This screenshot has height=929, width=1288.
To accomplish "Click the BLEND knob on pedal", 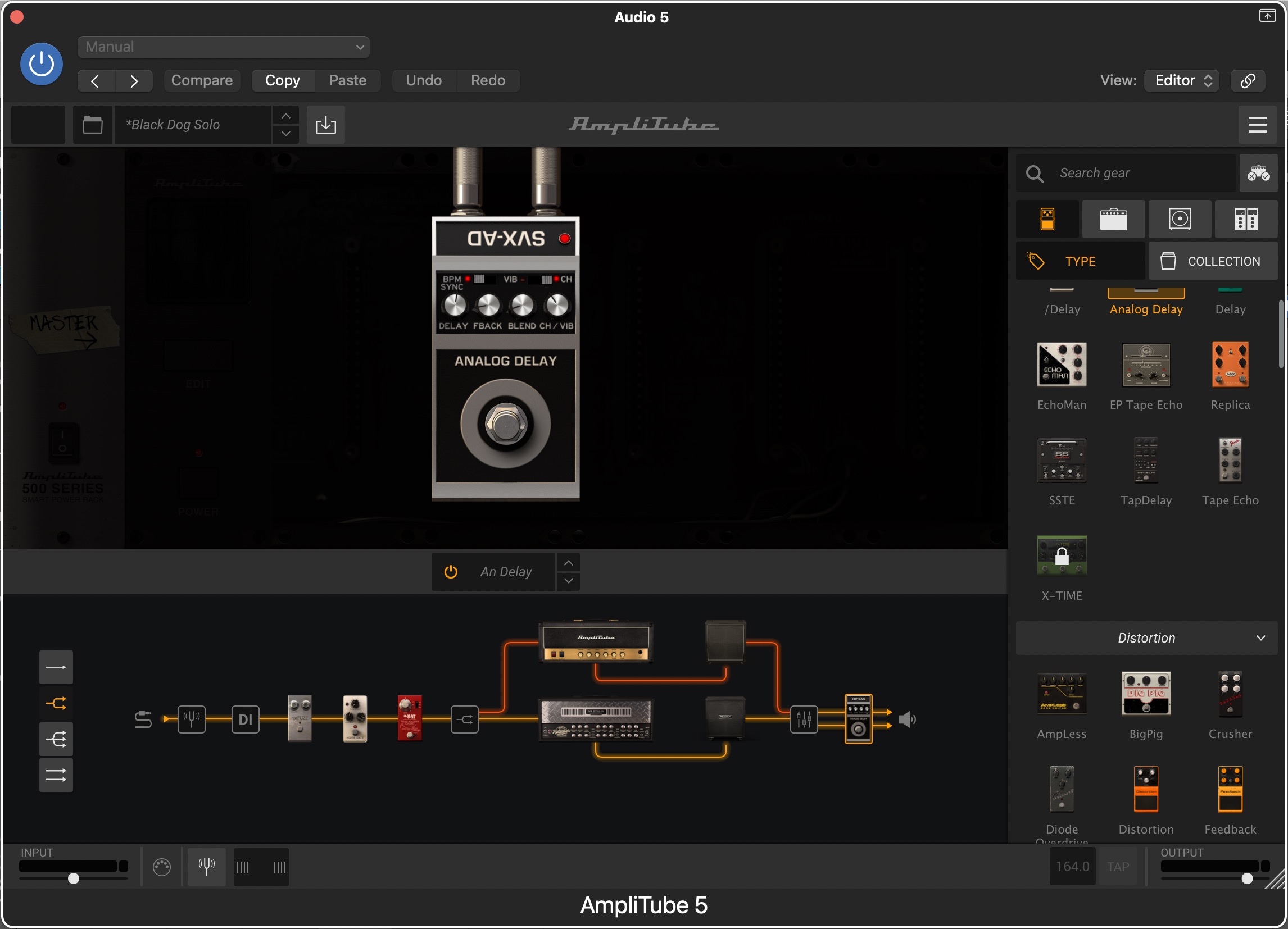I will coord(523,306).
